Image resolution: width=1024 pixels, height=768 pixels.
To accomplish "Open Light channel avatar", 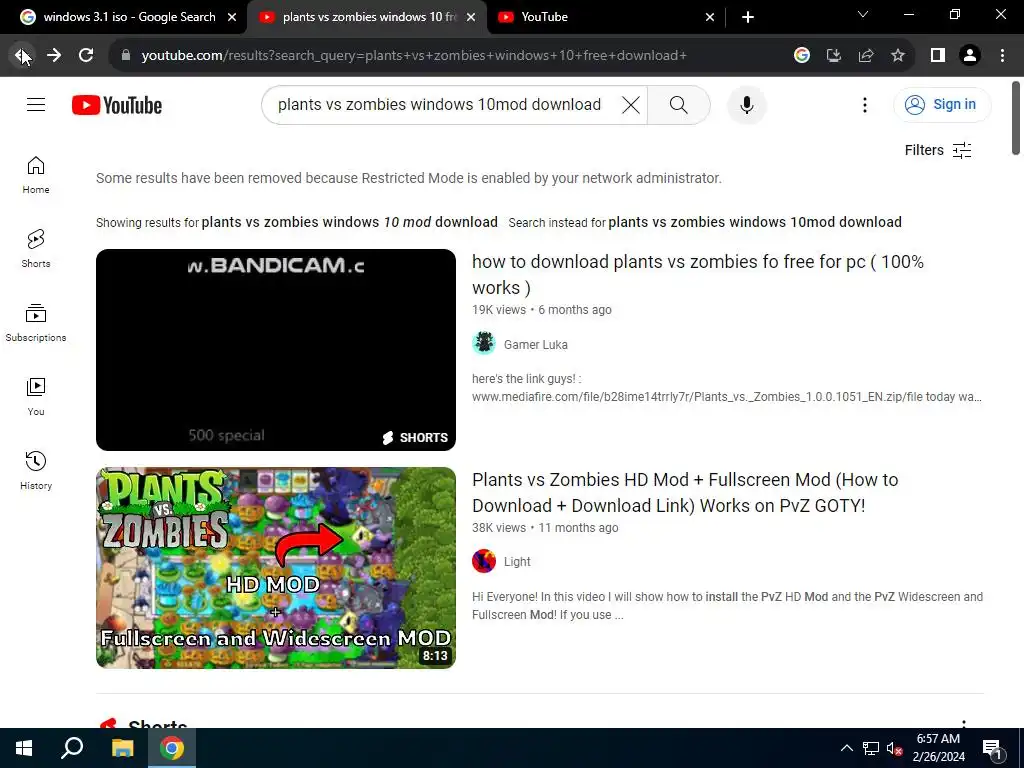I will [484, 561].
